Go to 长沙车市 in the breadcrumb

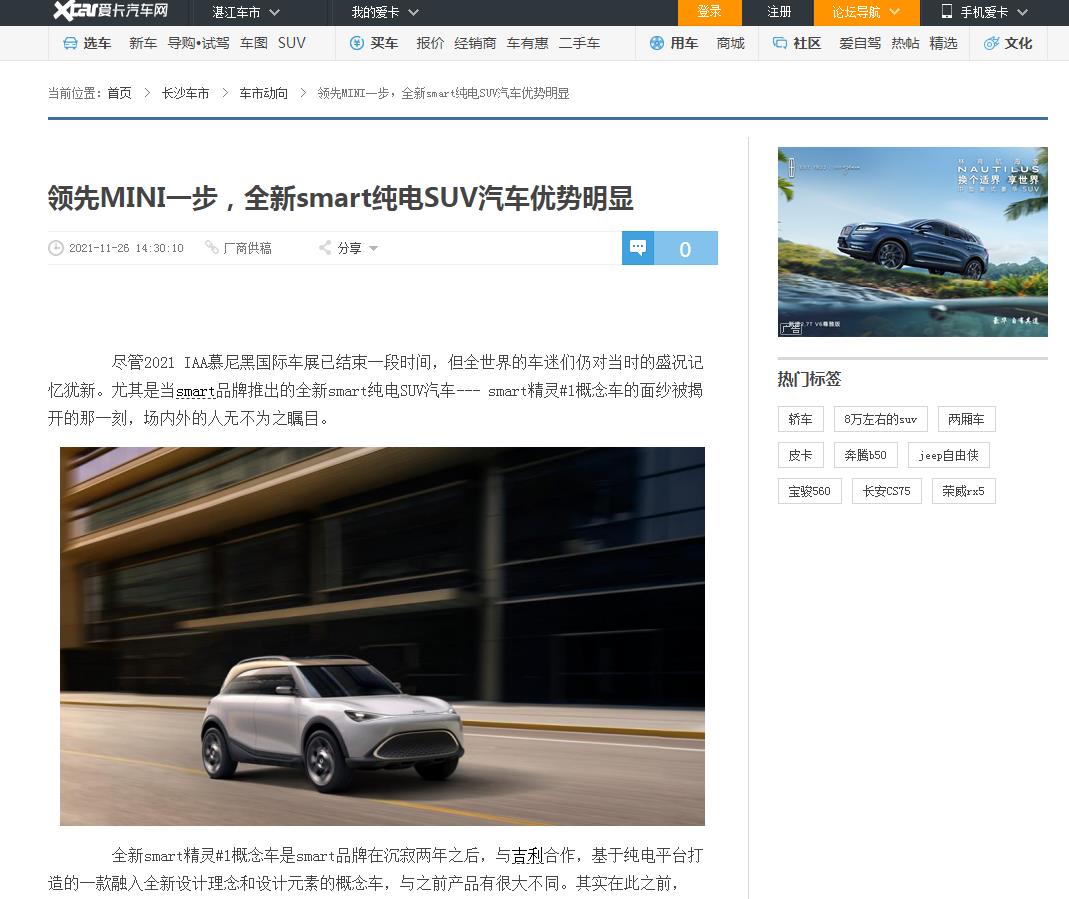(185, 93)
